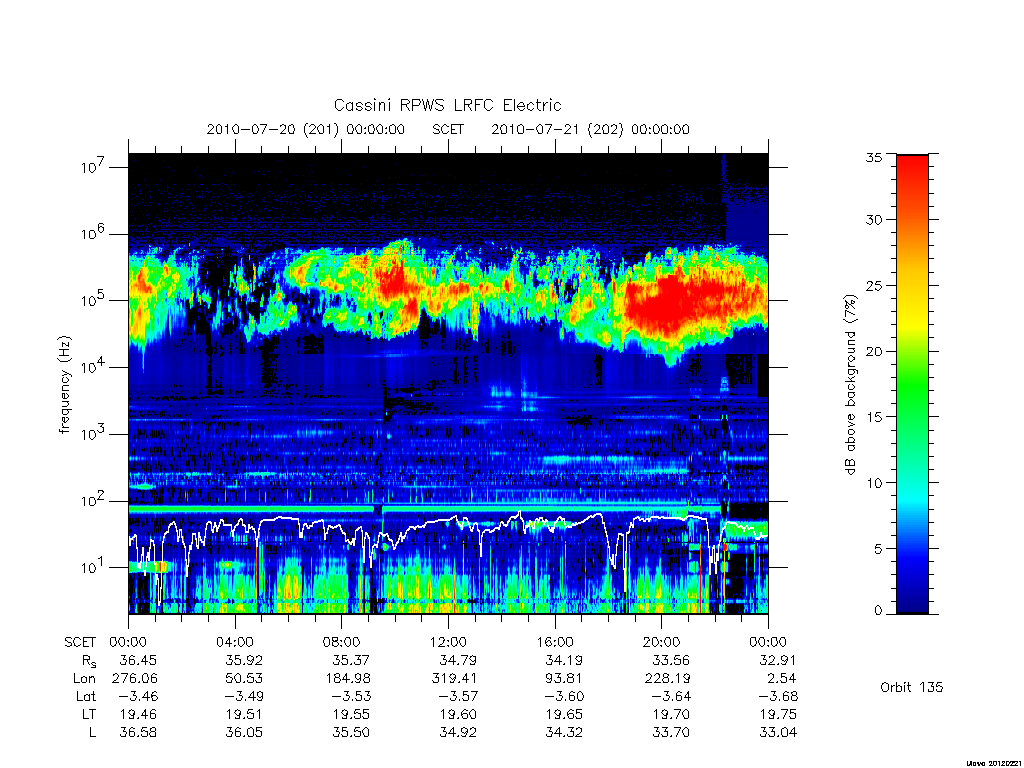Screen dimensions: 1024x768
Task: Click the Lat value -3.53
Action: point(349,696)
